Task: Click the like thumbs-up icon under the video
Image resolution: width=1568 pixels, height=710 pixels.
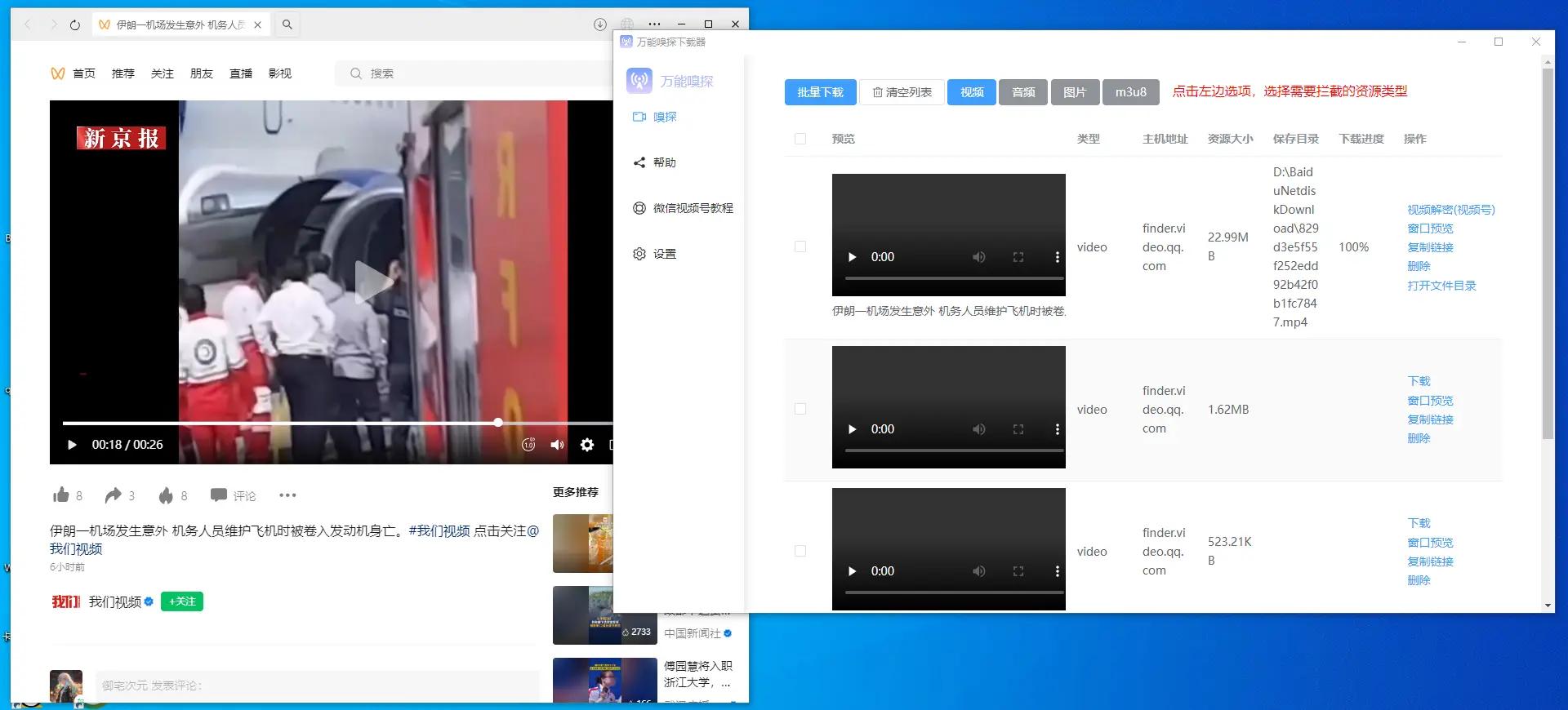Action: 61,495
